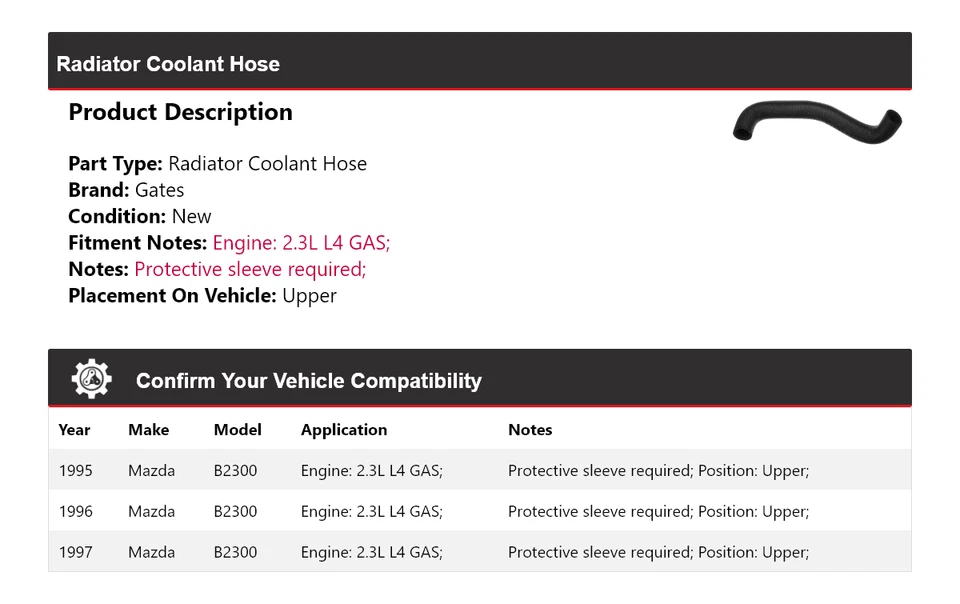Click the Confirm Your Vehicle Compatibility heading
This screenshot has height=604, width=960.
pos(308,381)
